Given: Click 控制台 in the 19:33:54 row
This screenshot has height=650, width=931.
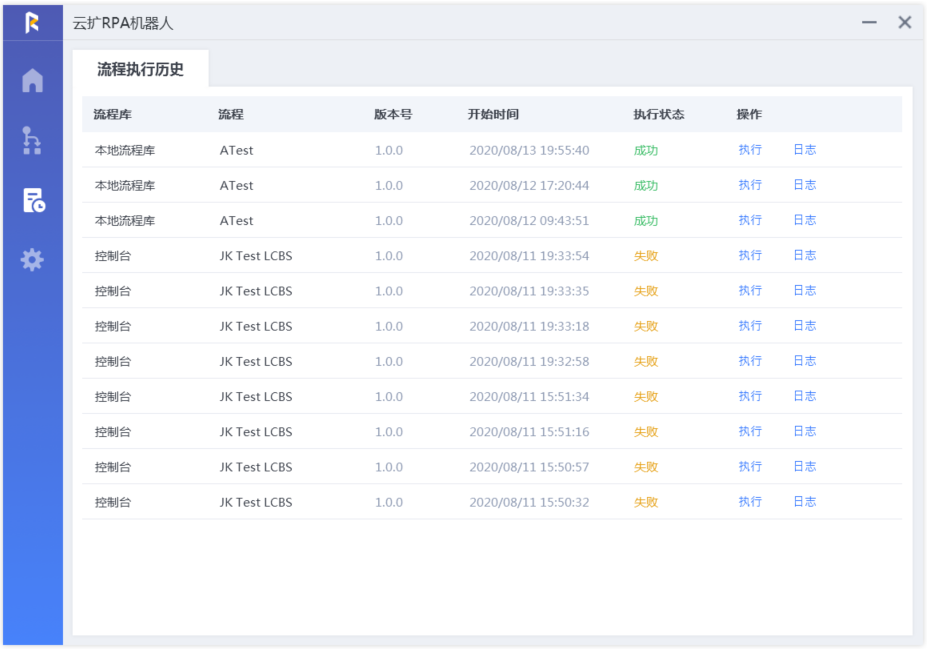Looking at the screenshot, I should pos(113,256).
